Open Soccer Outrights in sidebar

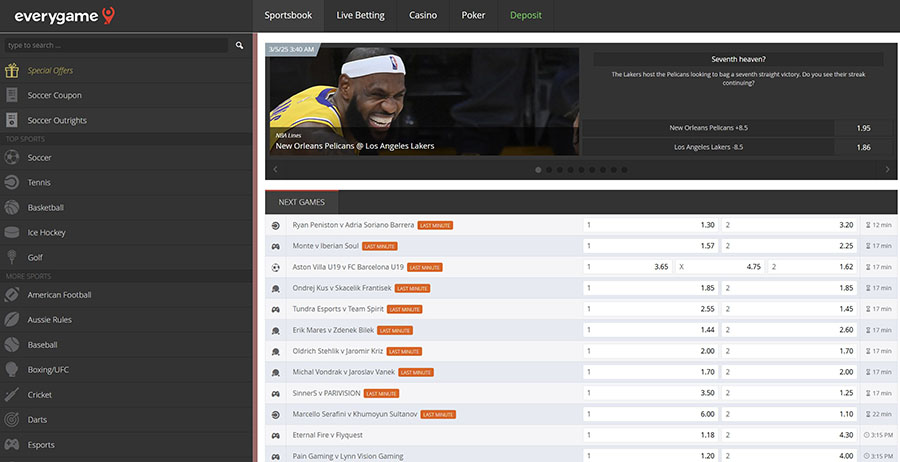(x=57, y=121)
